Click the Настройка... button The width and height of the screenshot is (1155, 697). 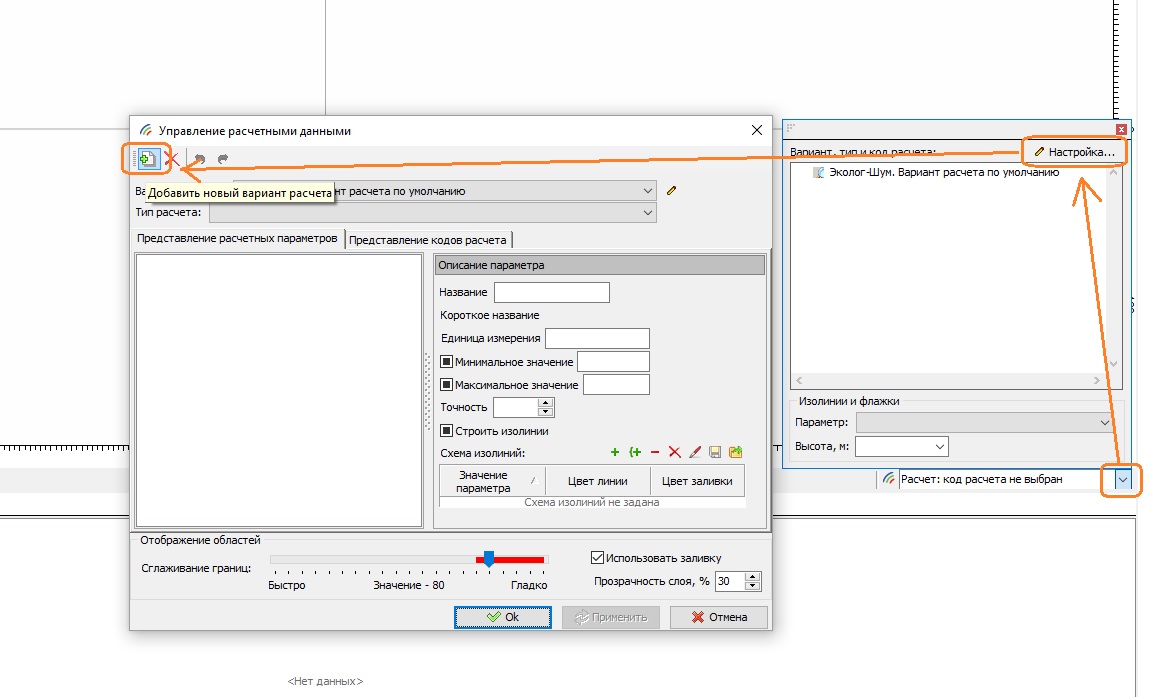pos(1074,152)
